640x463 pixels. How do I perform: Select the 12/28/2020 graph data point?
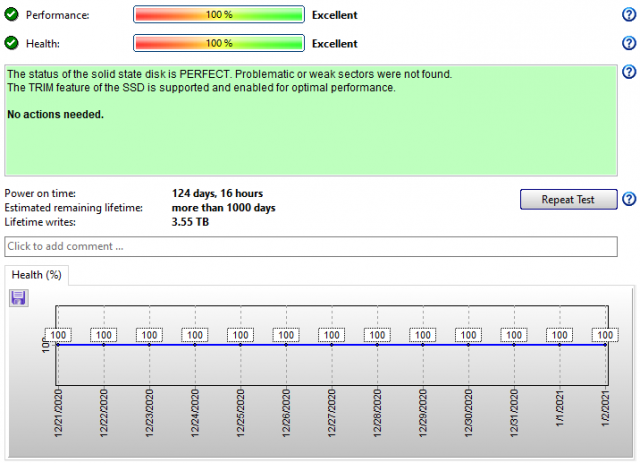(377, 345)
